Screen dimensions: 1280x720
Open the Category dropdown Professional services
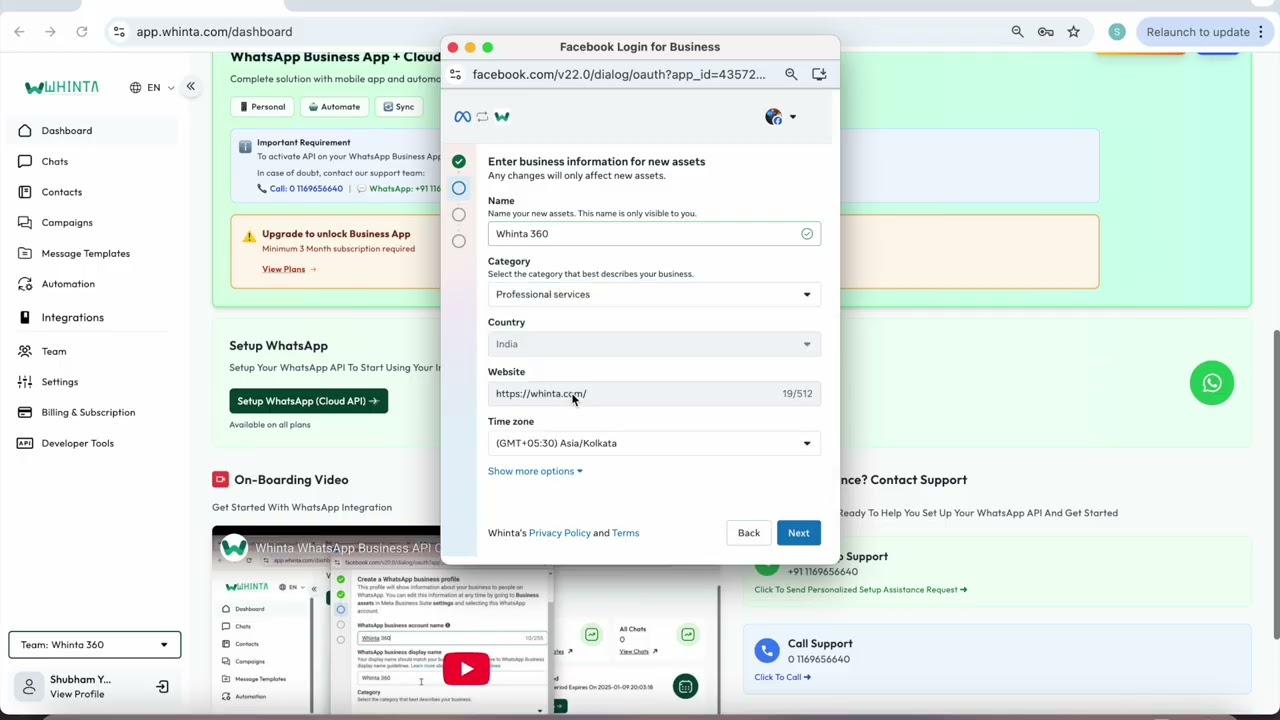coord(654,295)
